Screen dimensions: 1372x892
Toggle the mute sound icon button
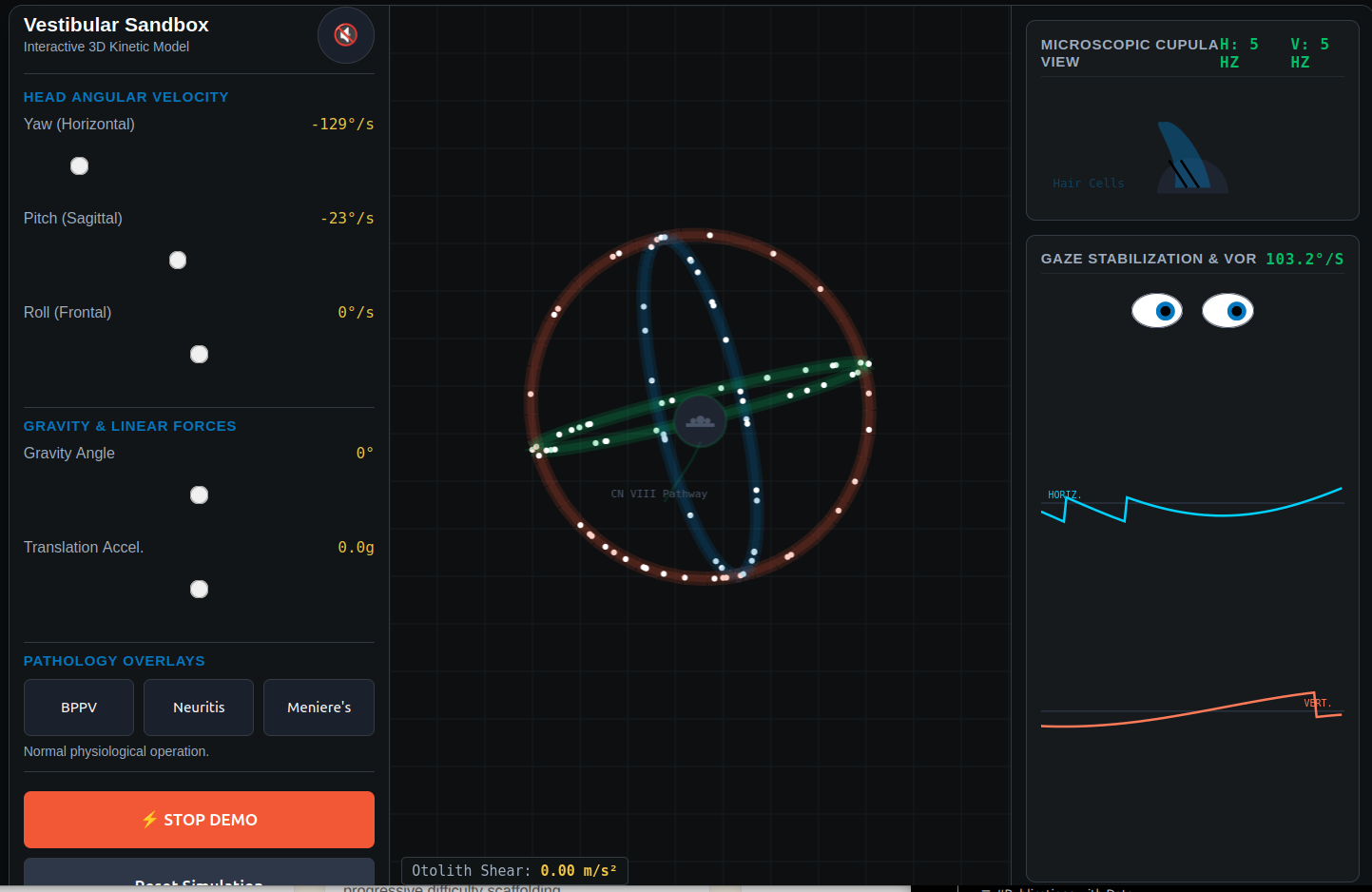click(345, 35)
